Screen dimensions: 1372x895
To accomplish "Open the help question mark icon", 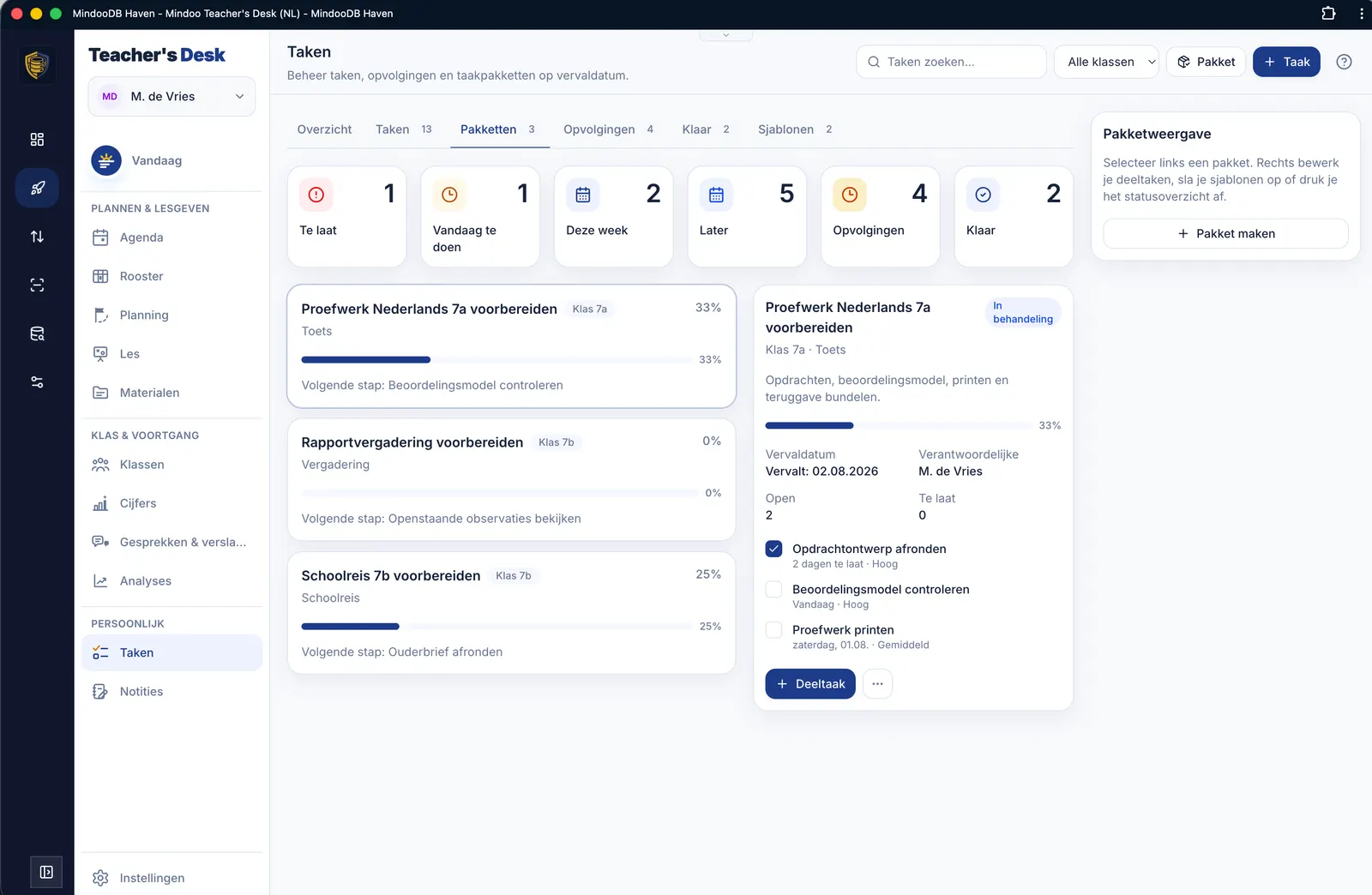I will tap(1344, 62).
